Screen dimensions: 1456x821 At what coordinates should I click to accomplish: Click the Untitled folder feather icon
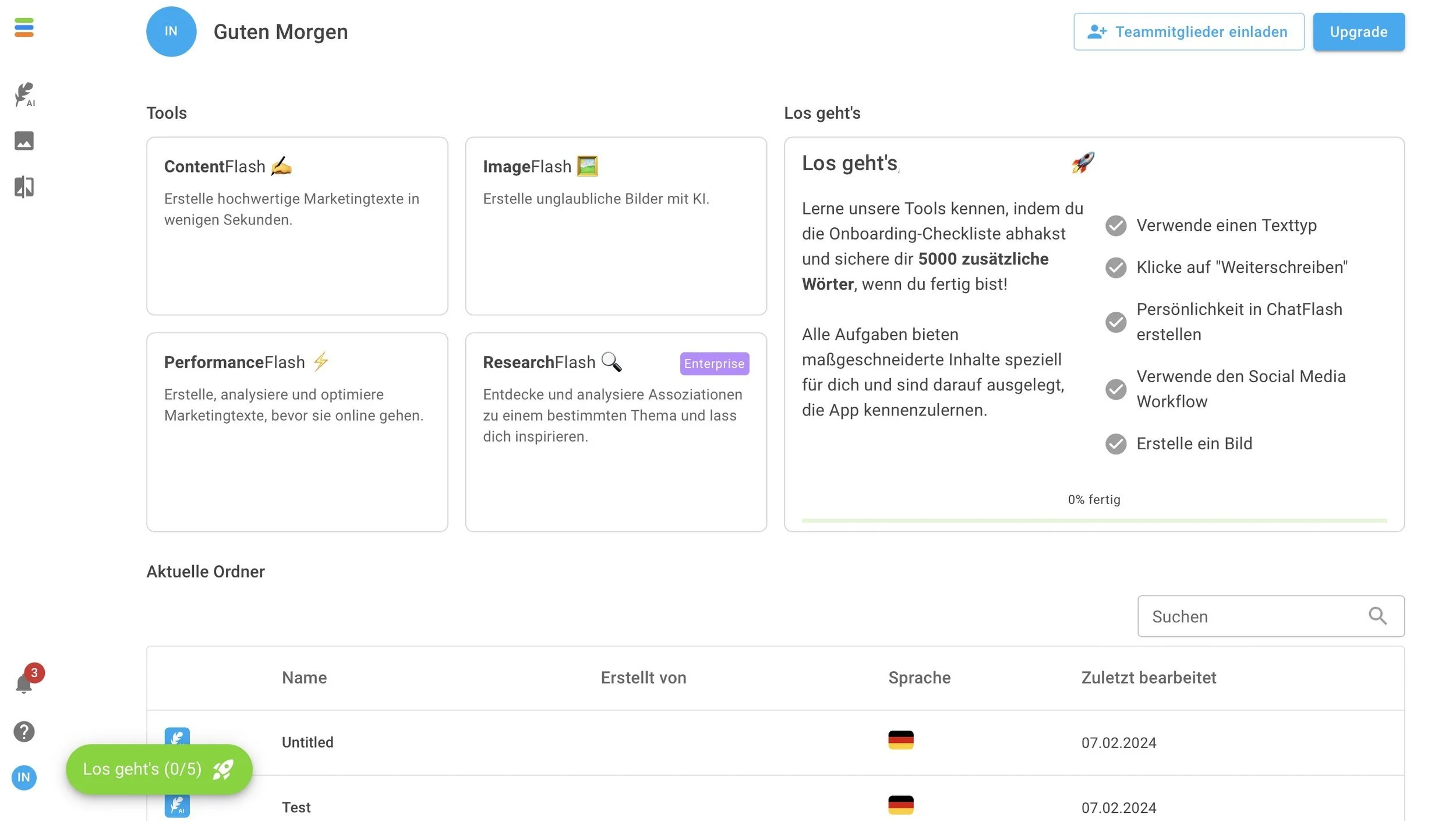click(177, 737)
